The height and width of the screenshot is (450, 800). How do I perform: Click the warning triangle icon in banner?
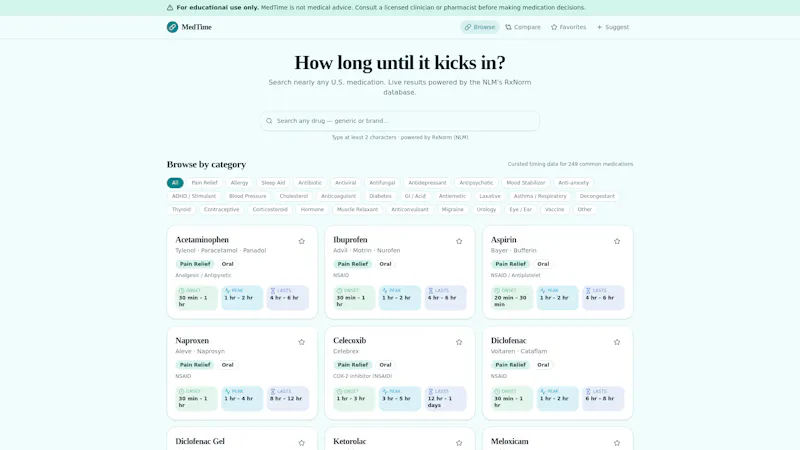click(x=170, y=8)
